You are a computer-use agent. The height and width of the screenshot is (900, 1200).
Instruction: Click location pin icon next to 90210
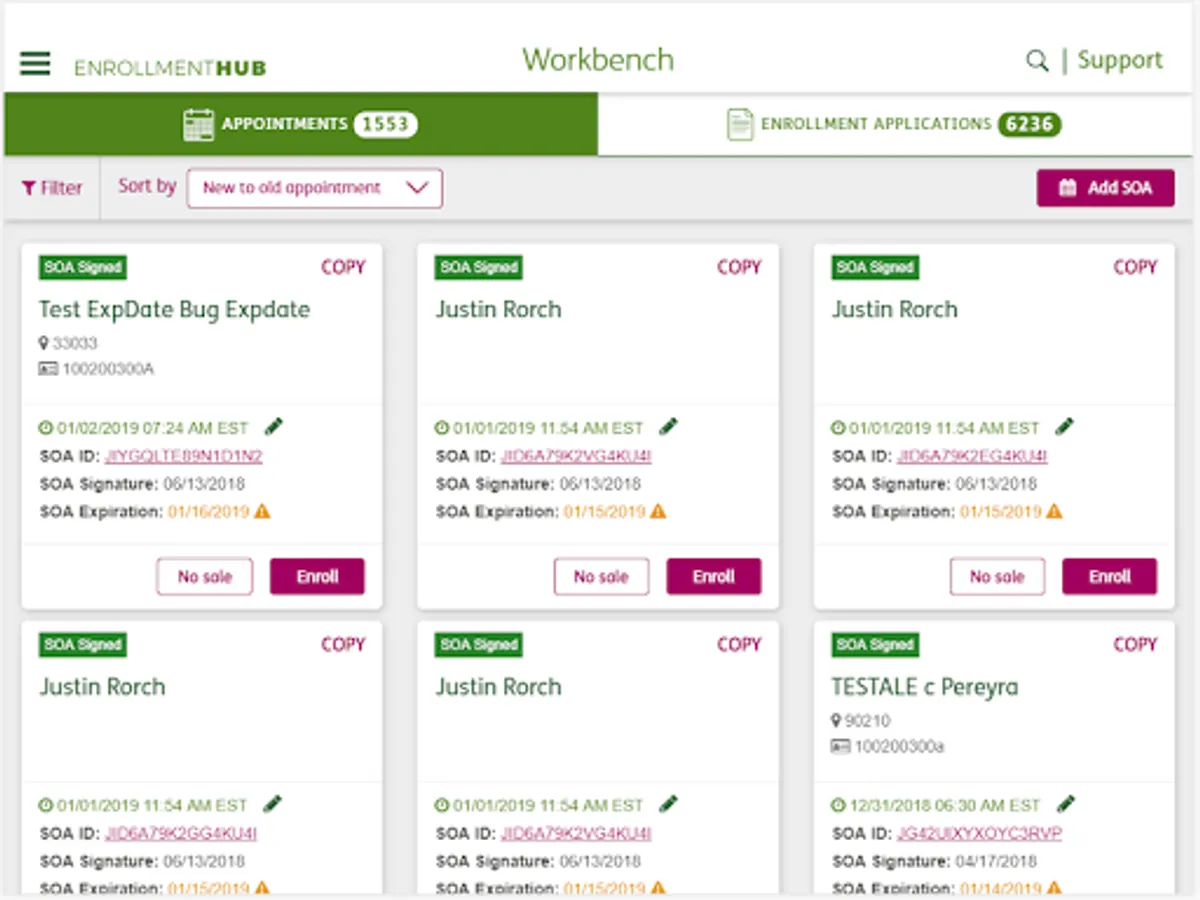[836, 720]
